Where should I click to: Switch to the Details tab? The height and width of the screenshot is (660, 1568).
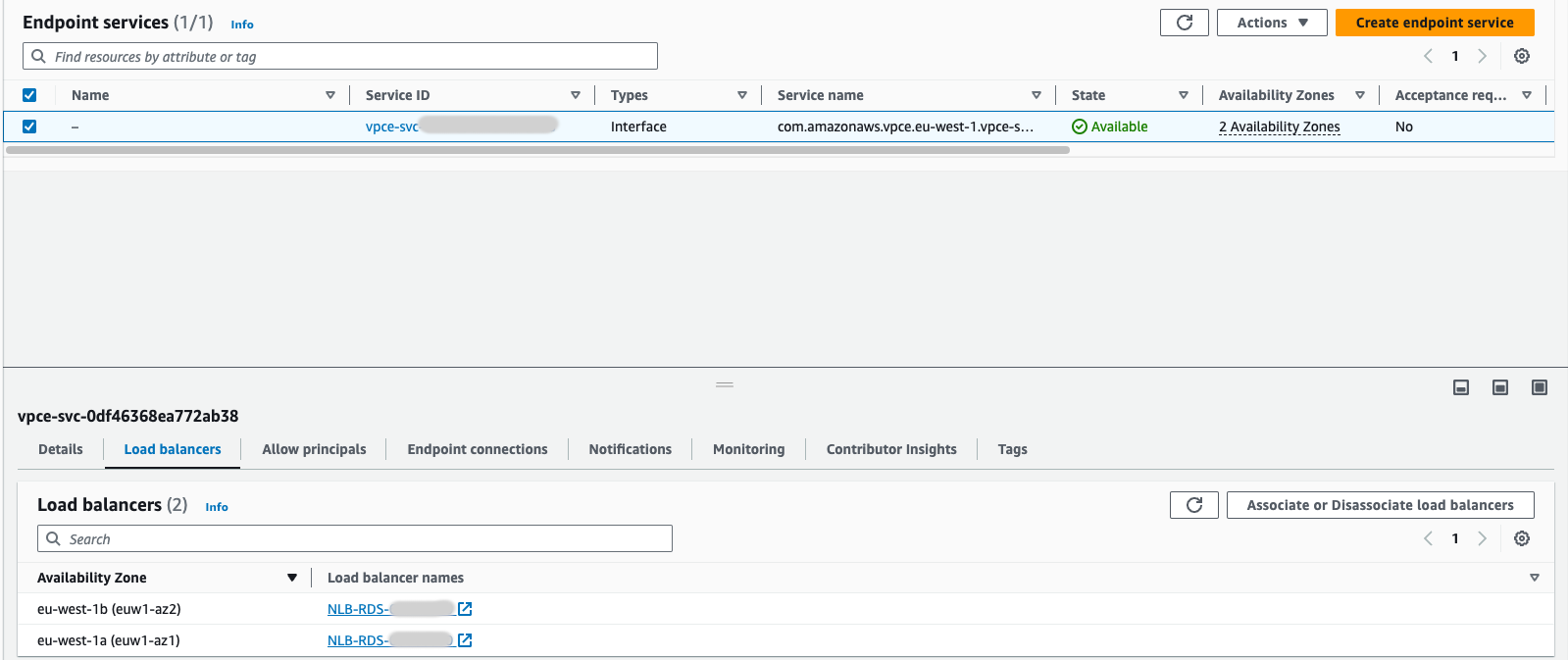61,449
